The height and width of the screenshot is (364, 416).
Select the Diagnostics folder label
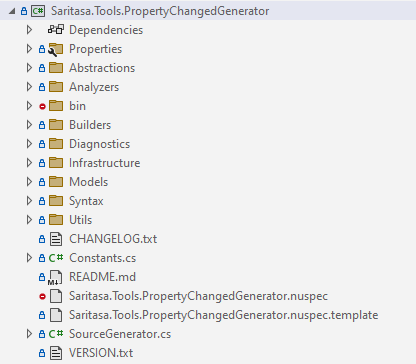pos(100,144)
